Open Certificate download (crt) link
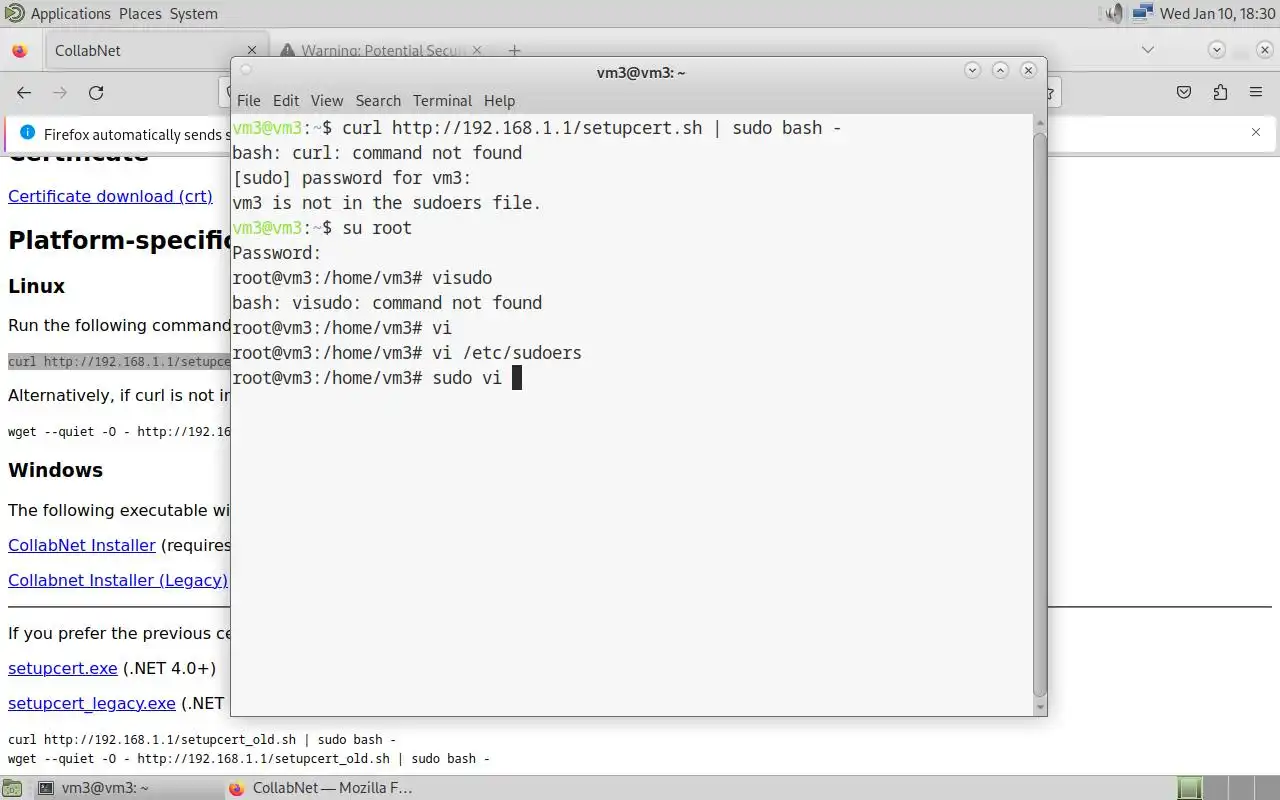The width and height of the screenshot is (1280, 800). tap(110, 196)
